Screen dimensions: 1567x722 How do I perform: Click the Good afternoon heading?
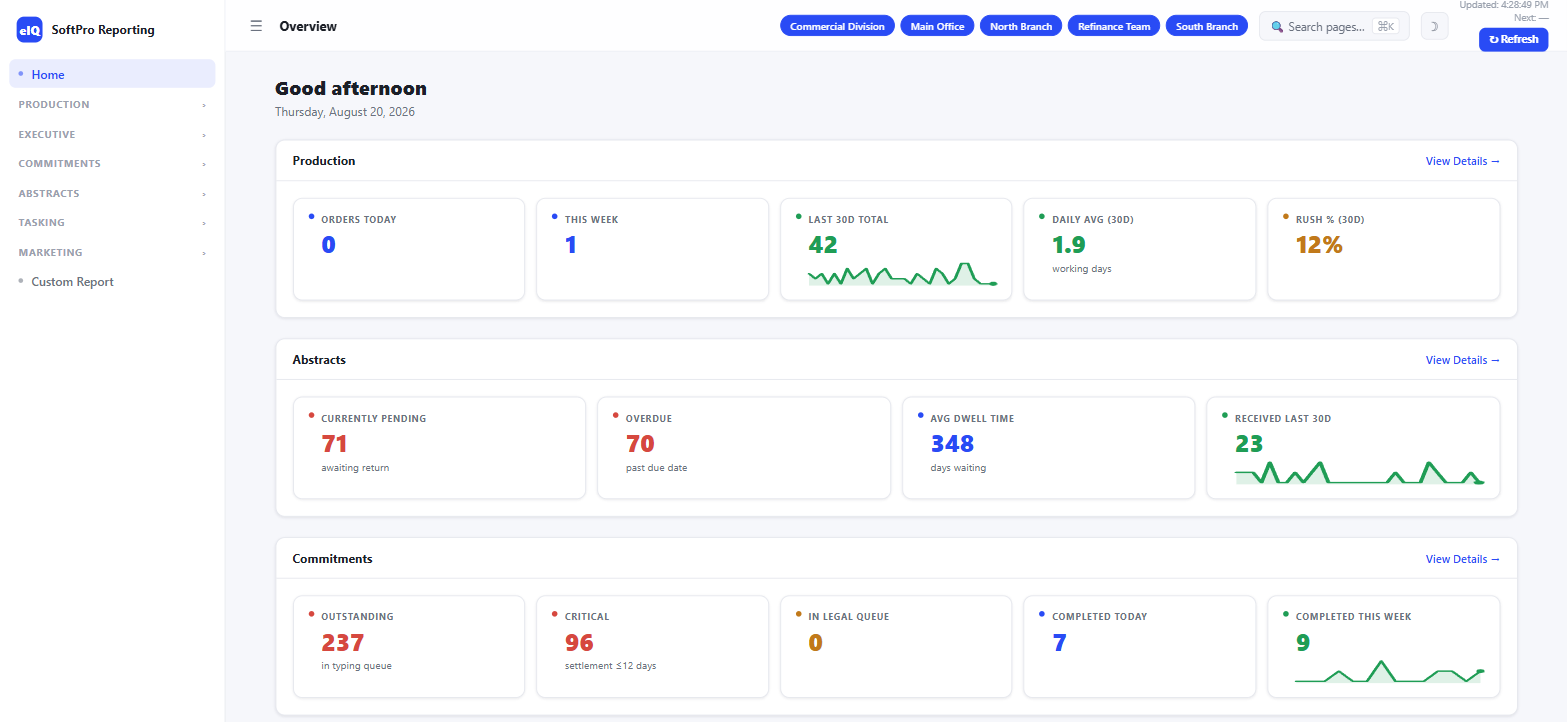click(351, 89)
